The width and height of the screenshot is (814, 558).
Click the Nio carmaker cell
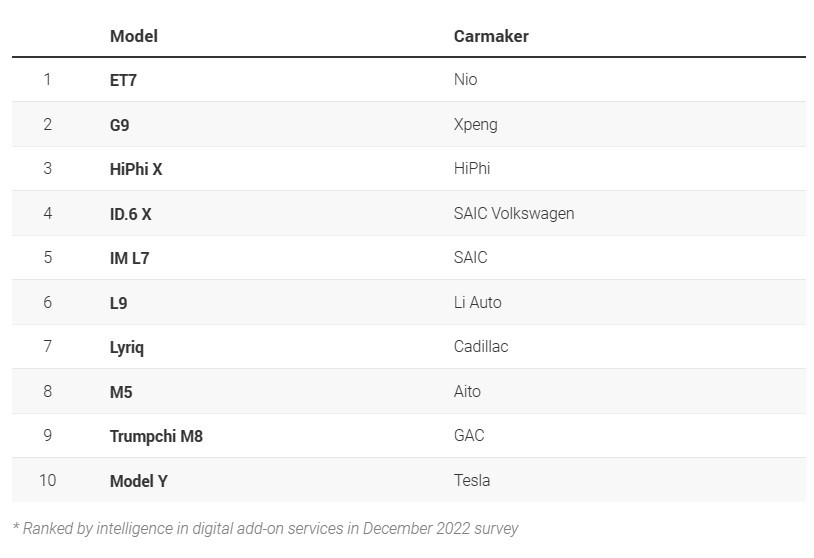pos(466,80)
